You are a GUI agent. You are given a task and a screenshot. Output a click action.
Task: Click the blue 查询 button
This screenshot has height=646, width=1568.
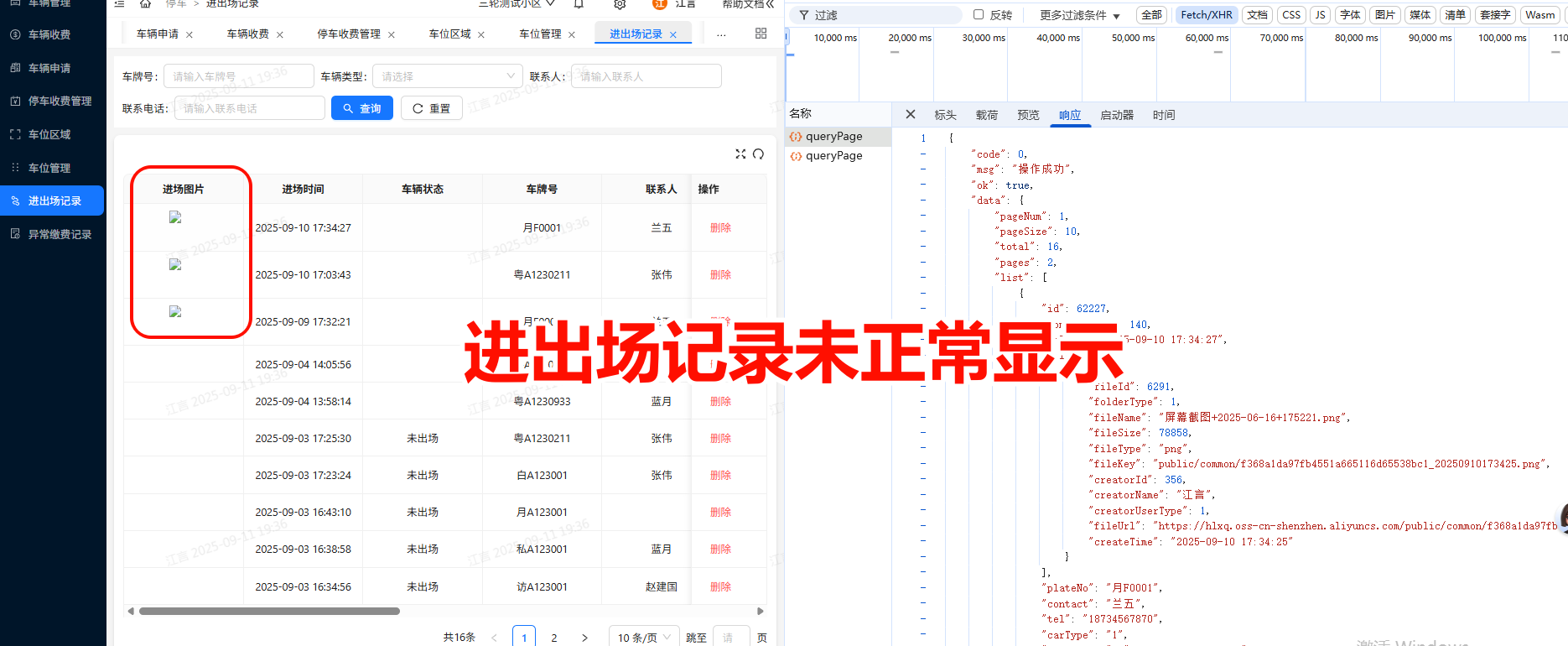[362, 108]
